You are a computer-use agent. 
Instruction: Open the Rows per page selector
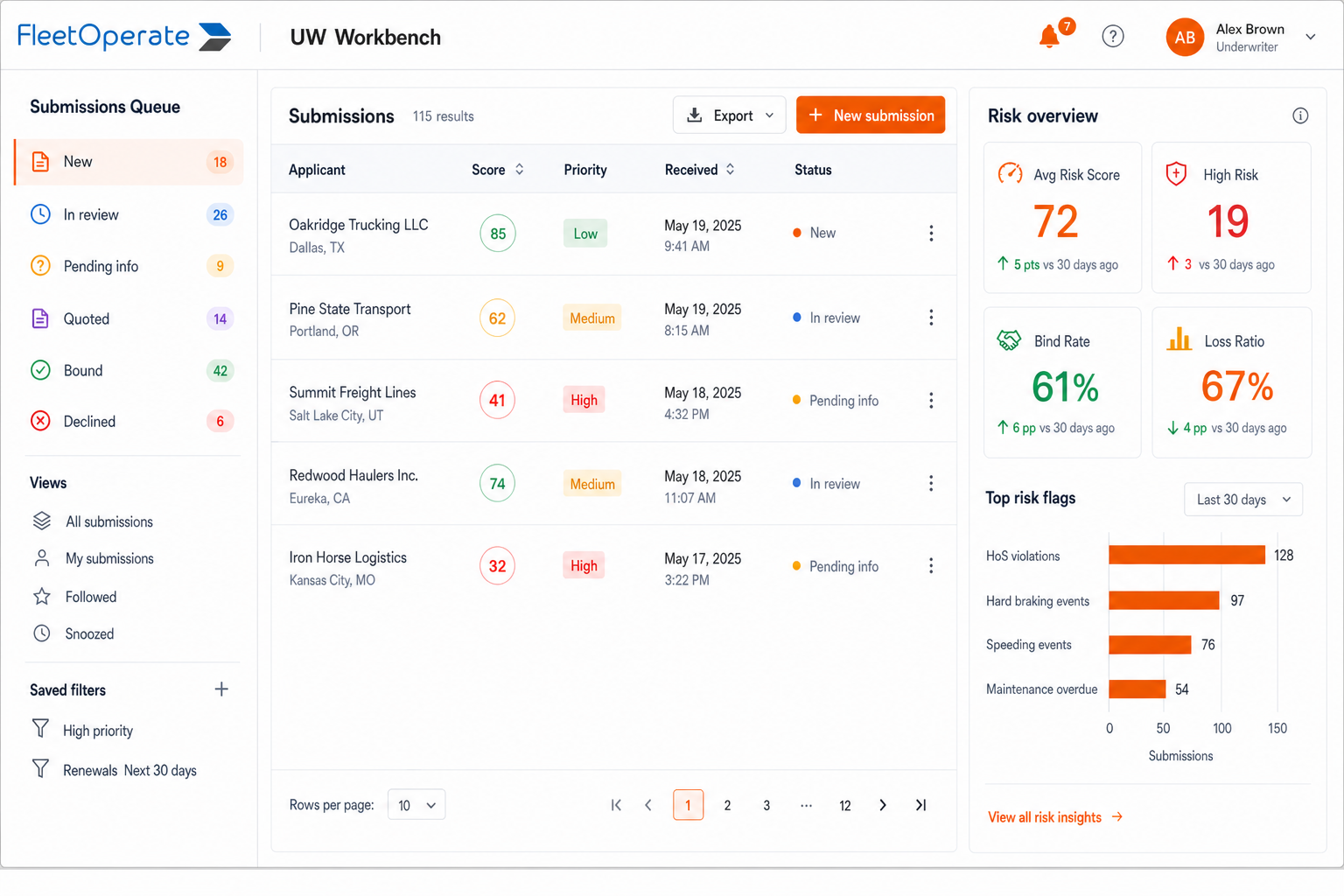(416, 805)
